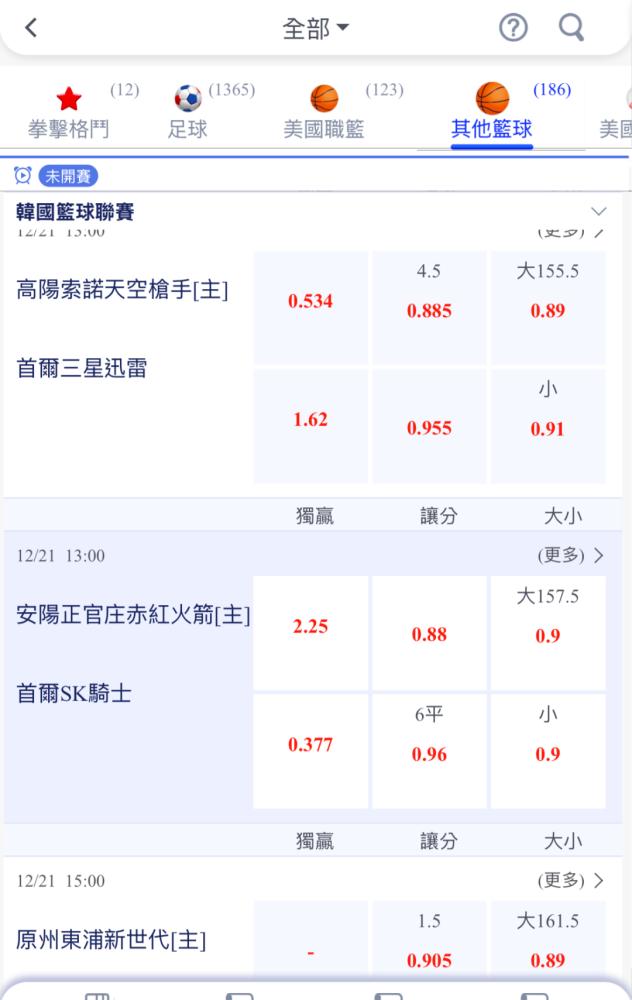This screenshot has width=632, height=1000.
Task: Pick 大157.5 over odds 0.9
Action: tap(548, 633)
